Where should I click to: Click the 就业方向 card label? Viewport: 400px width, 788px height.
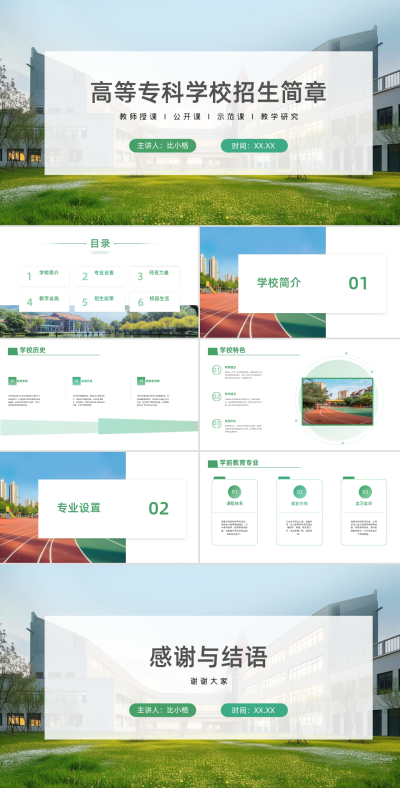click(x=299, y=504)
